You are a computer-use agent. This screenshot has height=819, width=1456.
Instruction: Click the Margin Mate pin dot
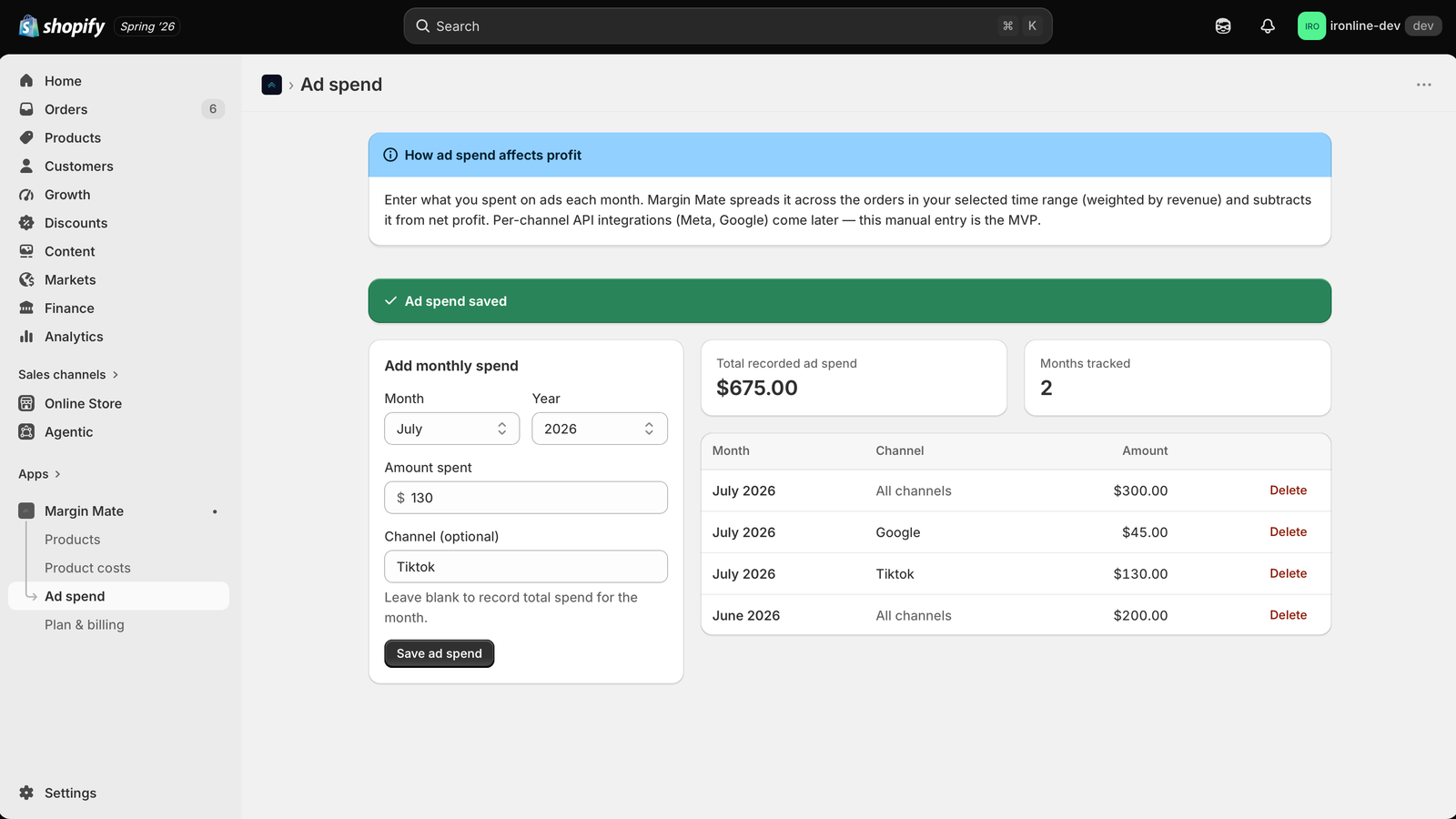coord(215,511)
